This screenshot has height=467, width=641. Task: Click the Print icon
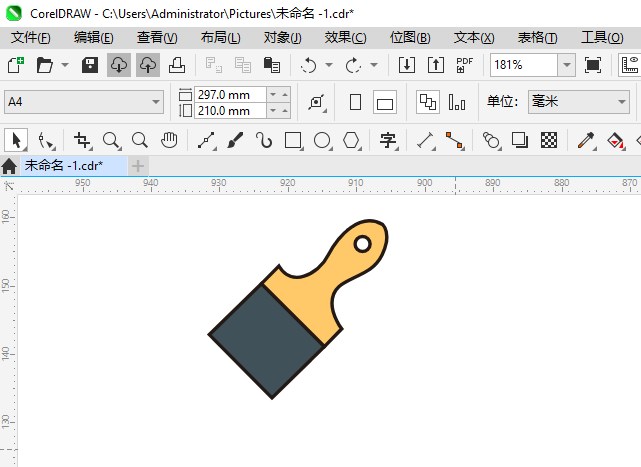tap(177, 65)
